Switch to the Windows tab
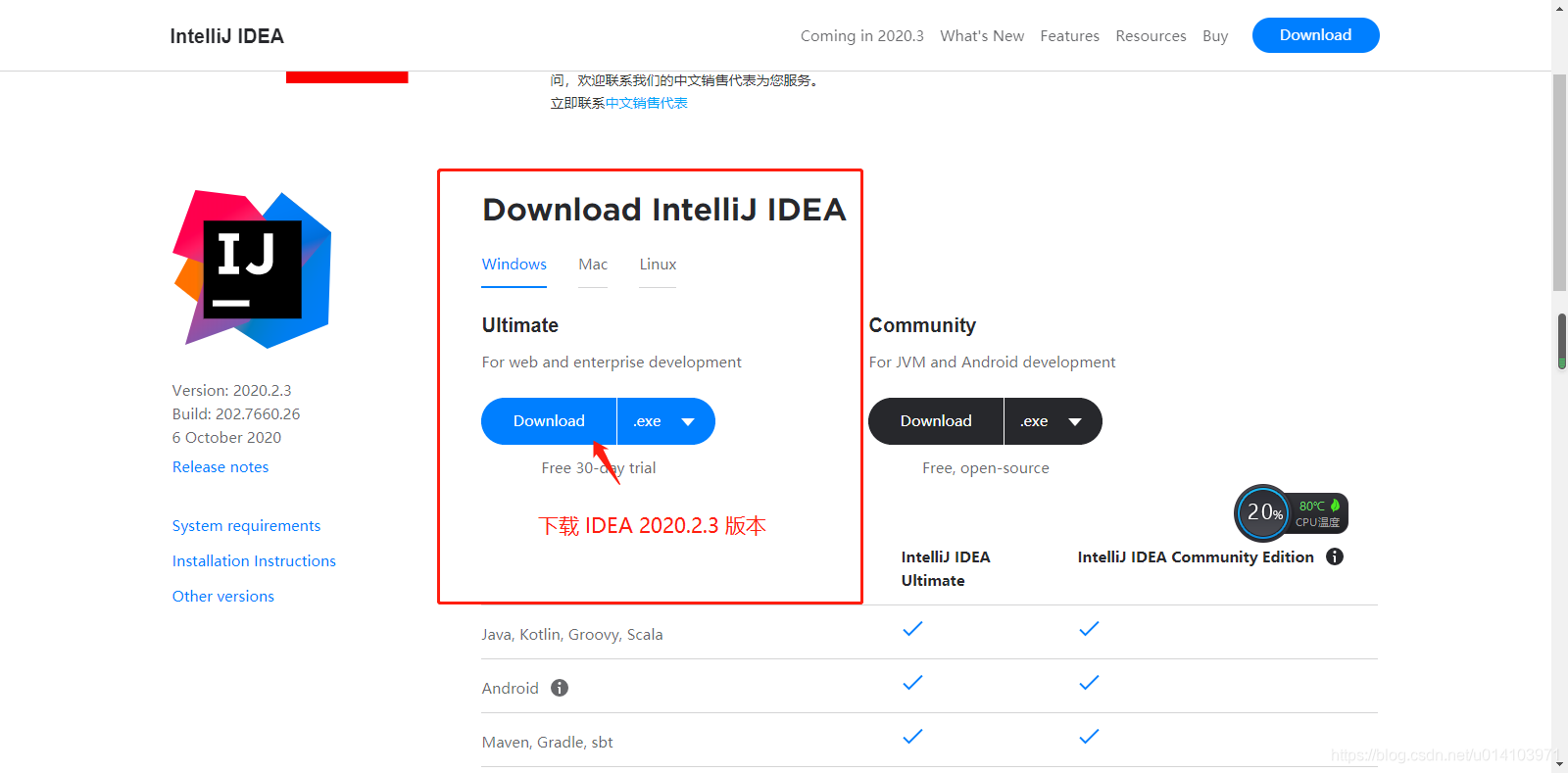Image resolution: width=1568 pixels, height=773 pixels. [x=514, y=265]
